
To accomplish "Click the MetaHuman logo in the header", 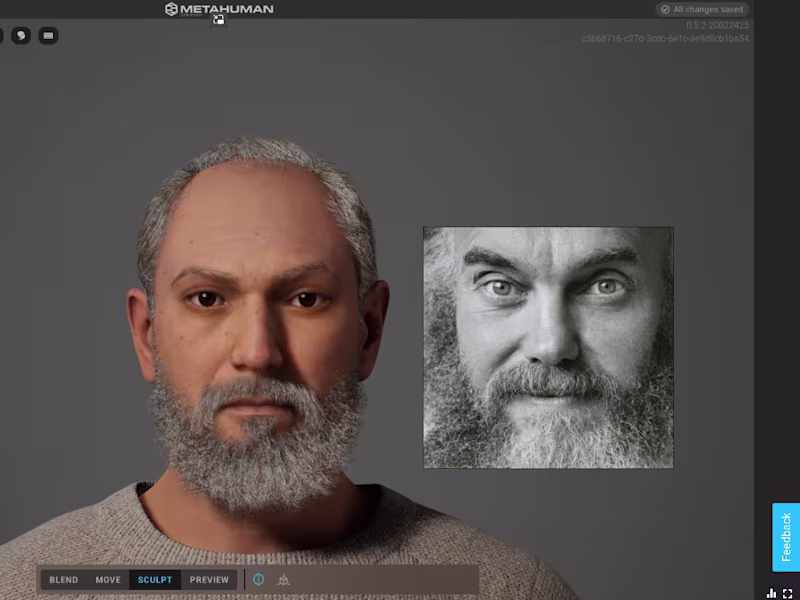I will coord(219,9).
